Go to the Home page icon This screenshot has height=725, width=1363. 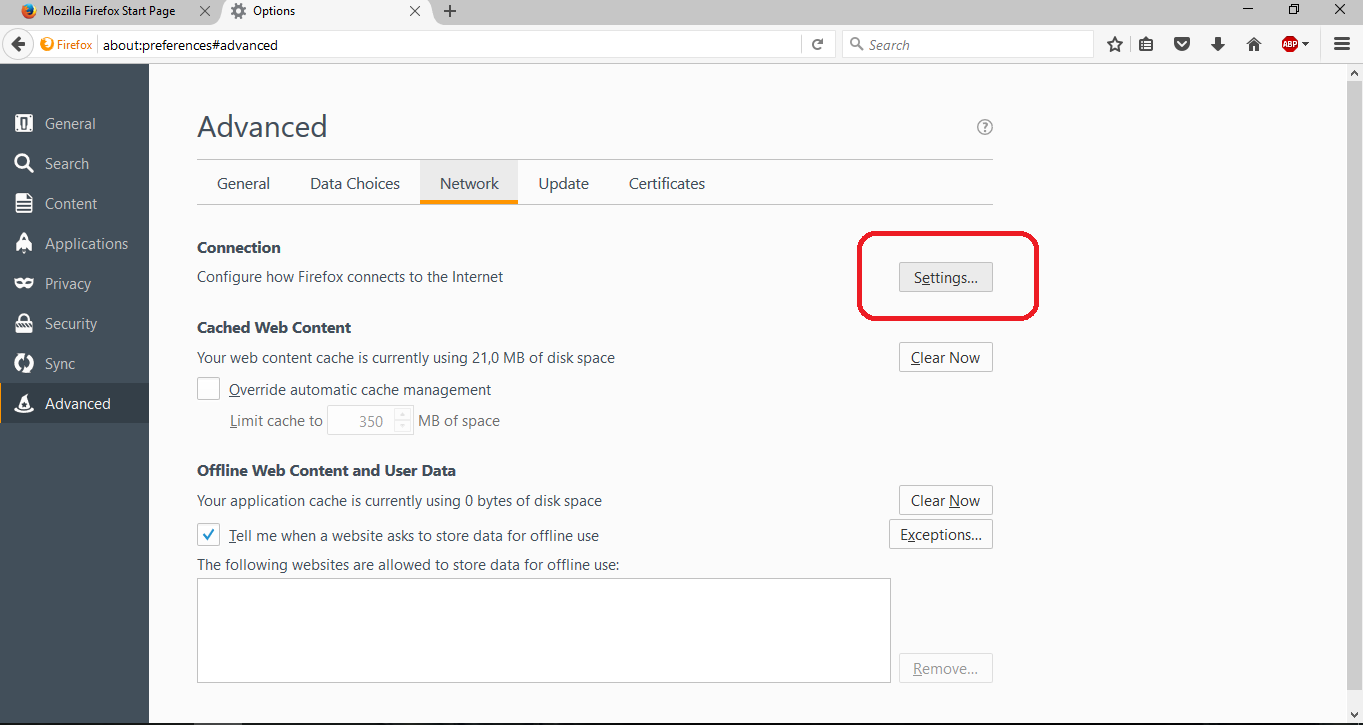point(1254,45)
